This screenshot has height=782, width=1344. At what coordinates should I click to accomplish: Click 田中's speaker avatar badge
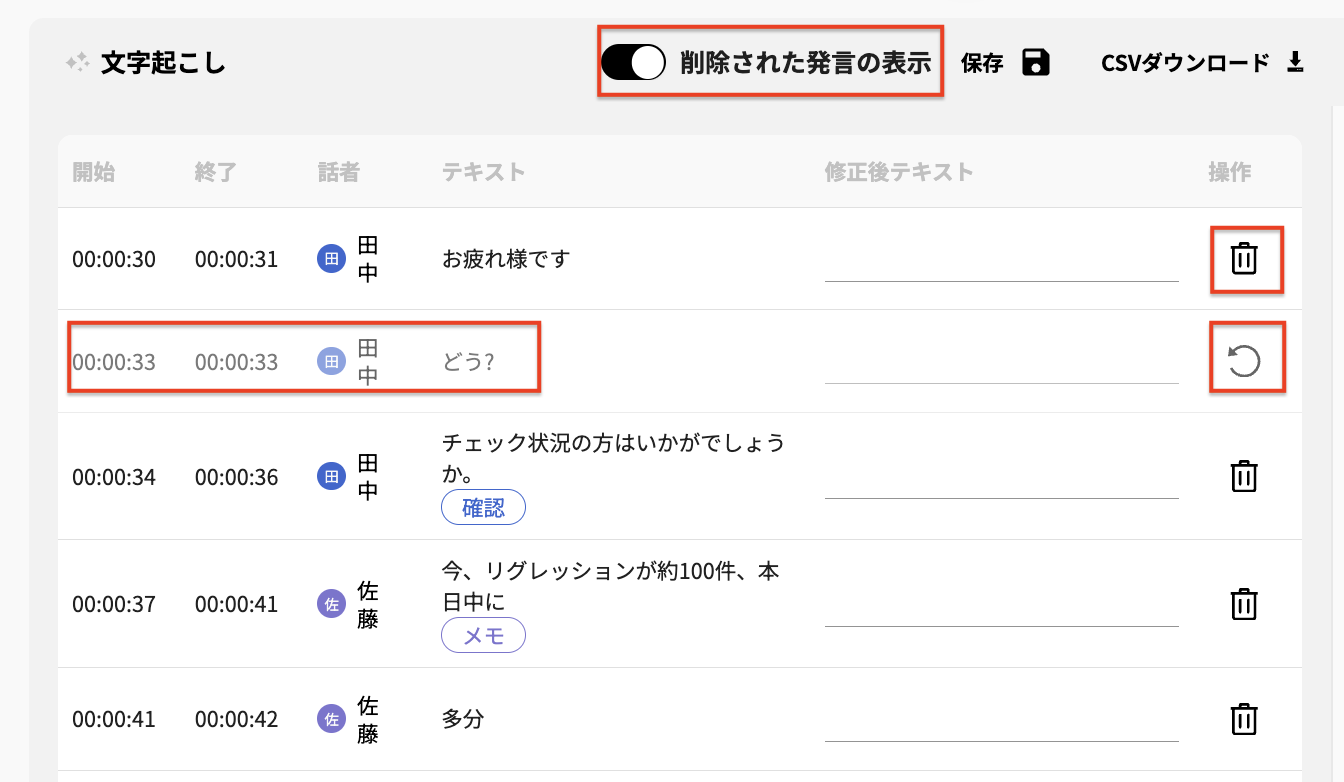331,259
